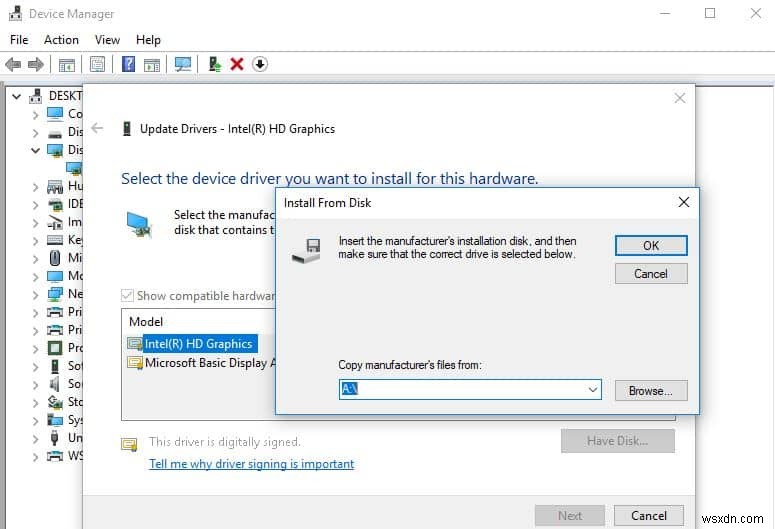This screenshot has width=775, height=529.
Task: Click the Sound controllers speaker icon
Action: pyautogui.click(x=55, y=384)
